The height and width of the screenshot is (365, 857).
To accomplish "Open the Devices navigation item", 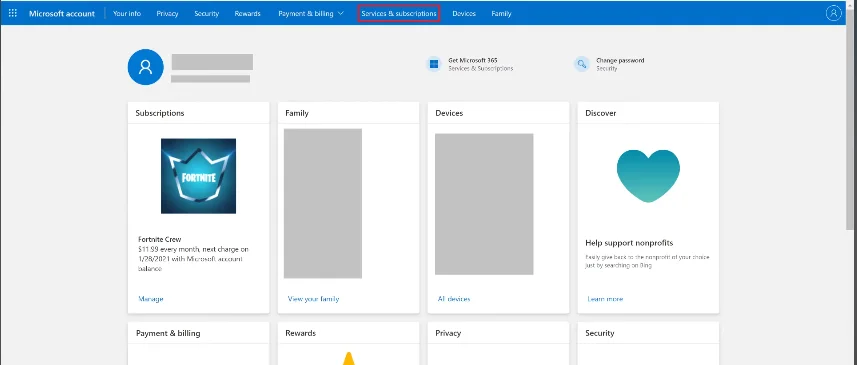I will point(464,14).
